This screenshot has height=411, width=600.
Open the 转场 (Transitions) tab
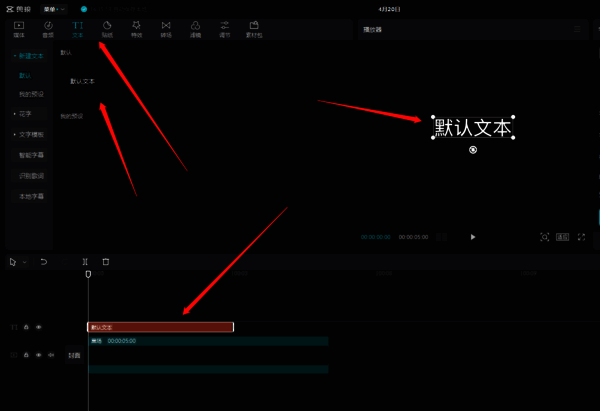pos(166,29)
